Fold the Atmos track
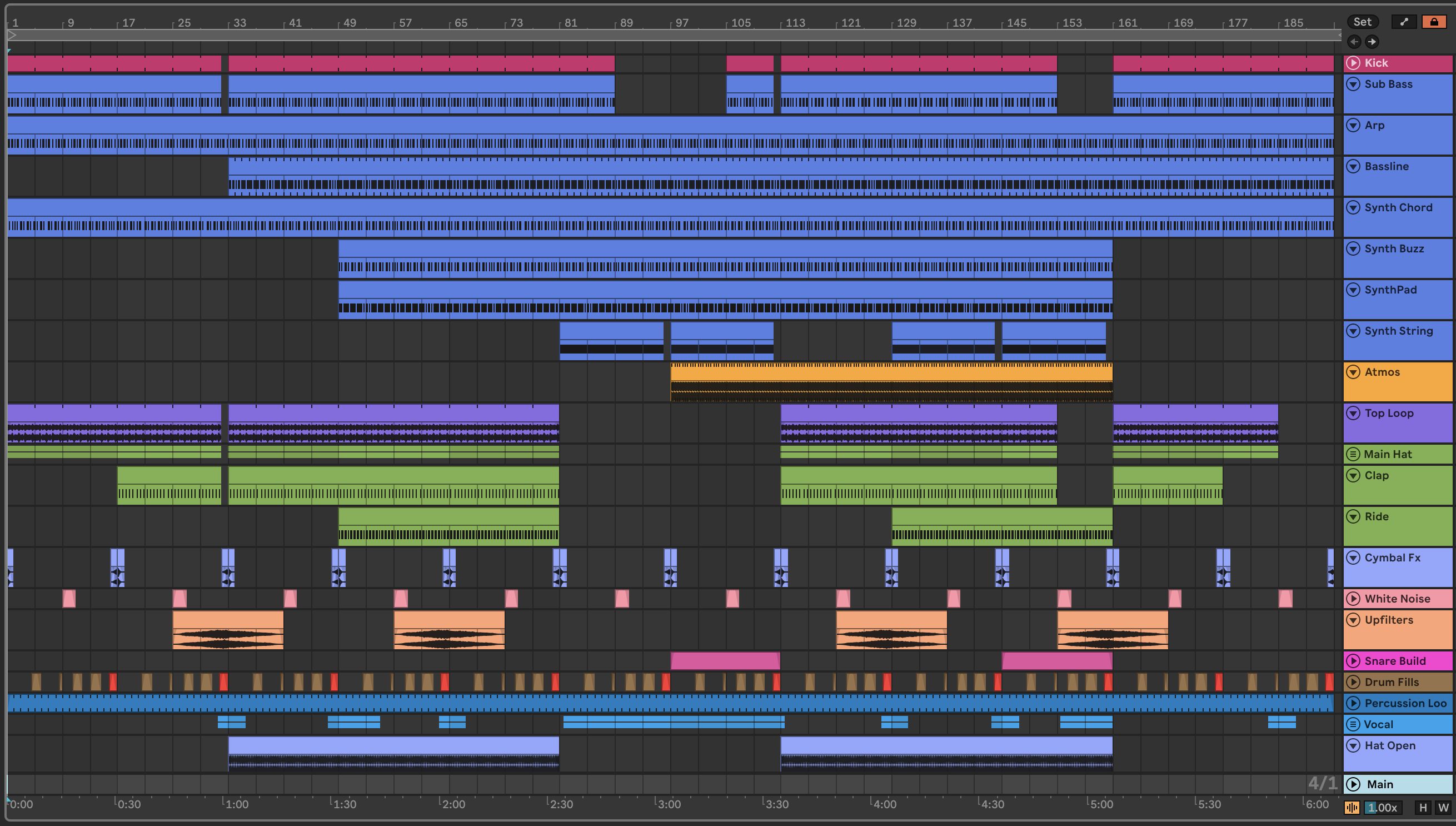Viewport: 1456px width, 826px height. tap(1353, 372)
